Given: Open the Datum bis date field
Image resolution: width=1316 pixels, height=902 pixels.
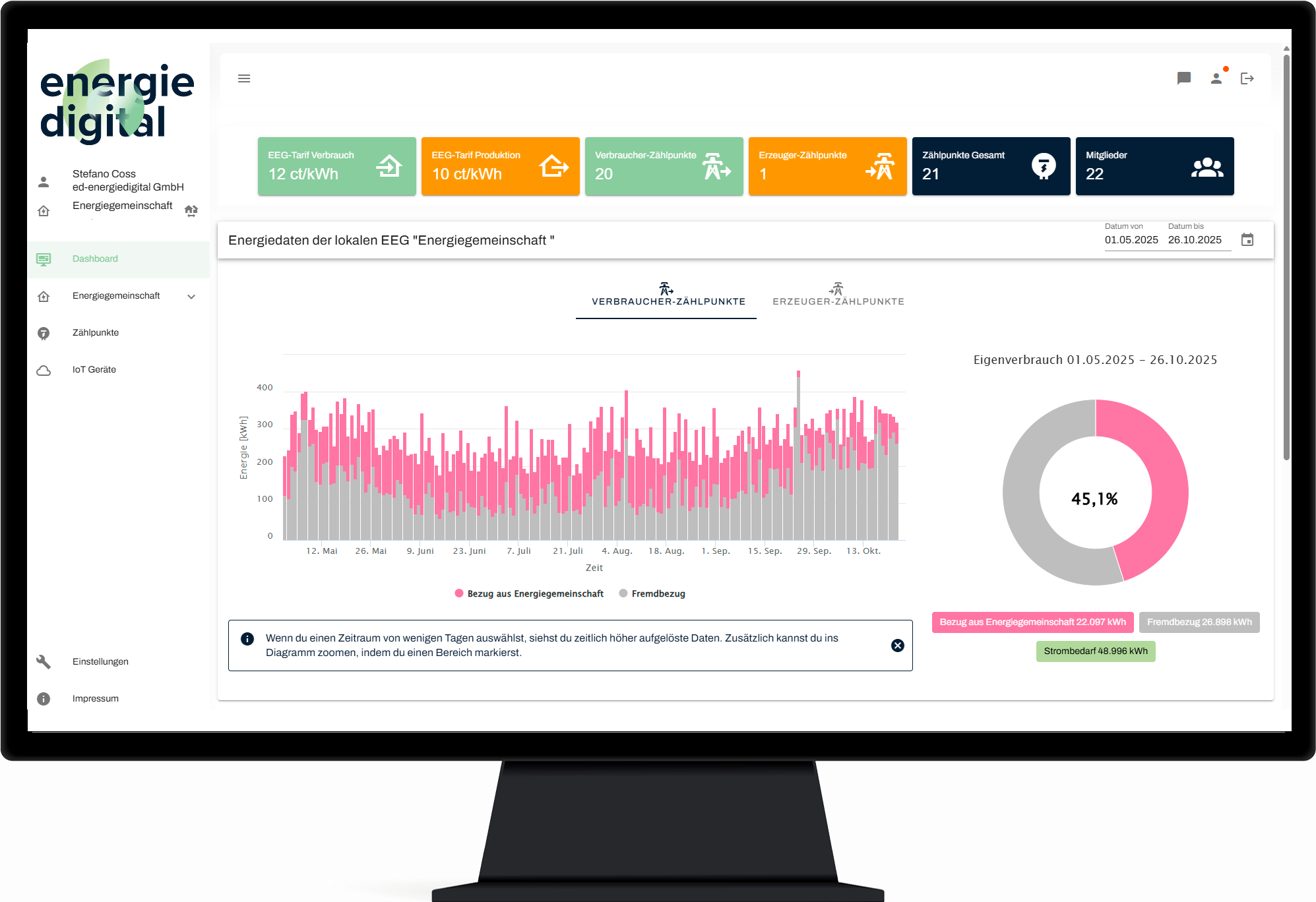Looking at the screenshot, I should 1195,240.
